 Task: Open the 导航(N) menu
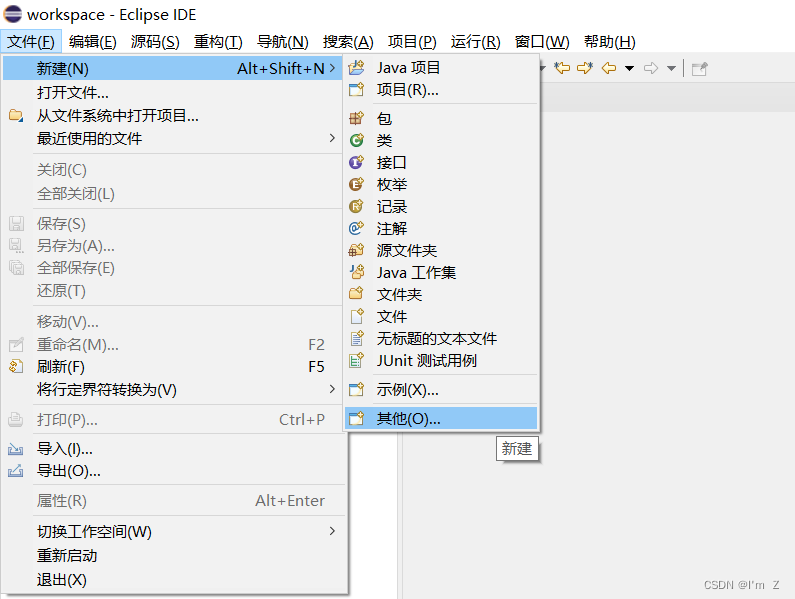coord(282,42)
